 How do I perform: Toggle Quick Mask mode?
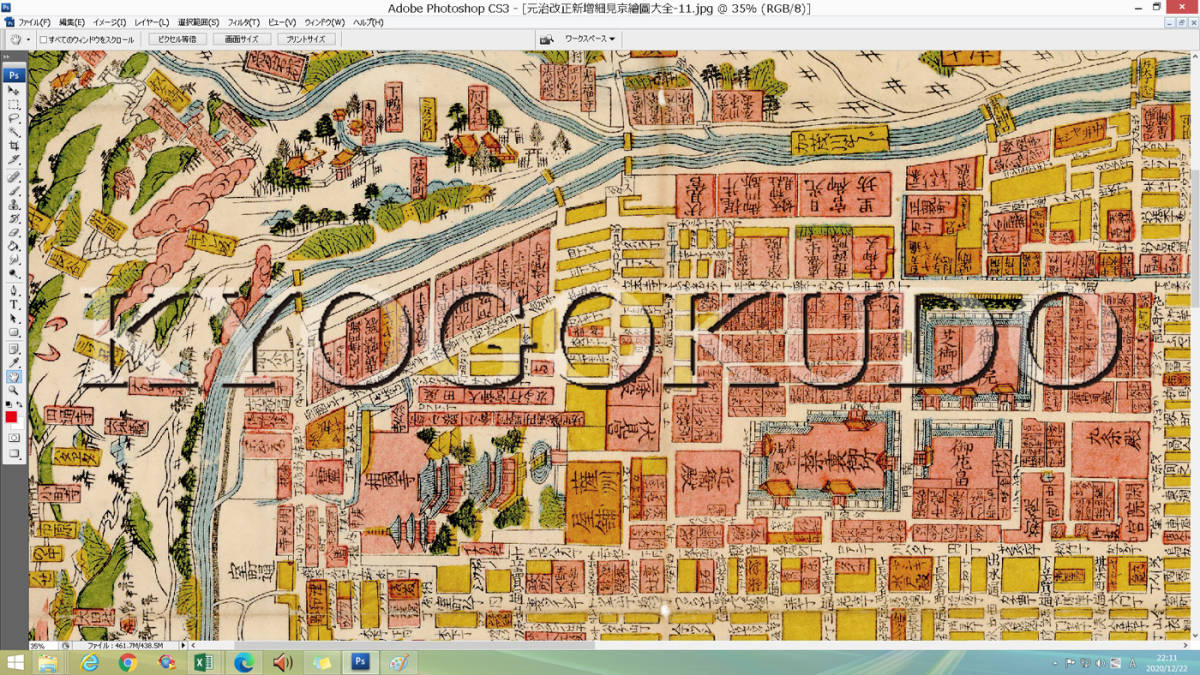click(x=14, y=438)
